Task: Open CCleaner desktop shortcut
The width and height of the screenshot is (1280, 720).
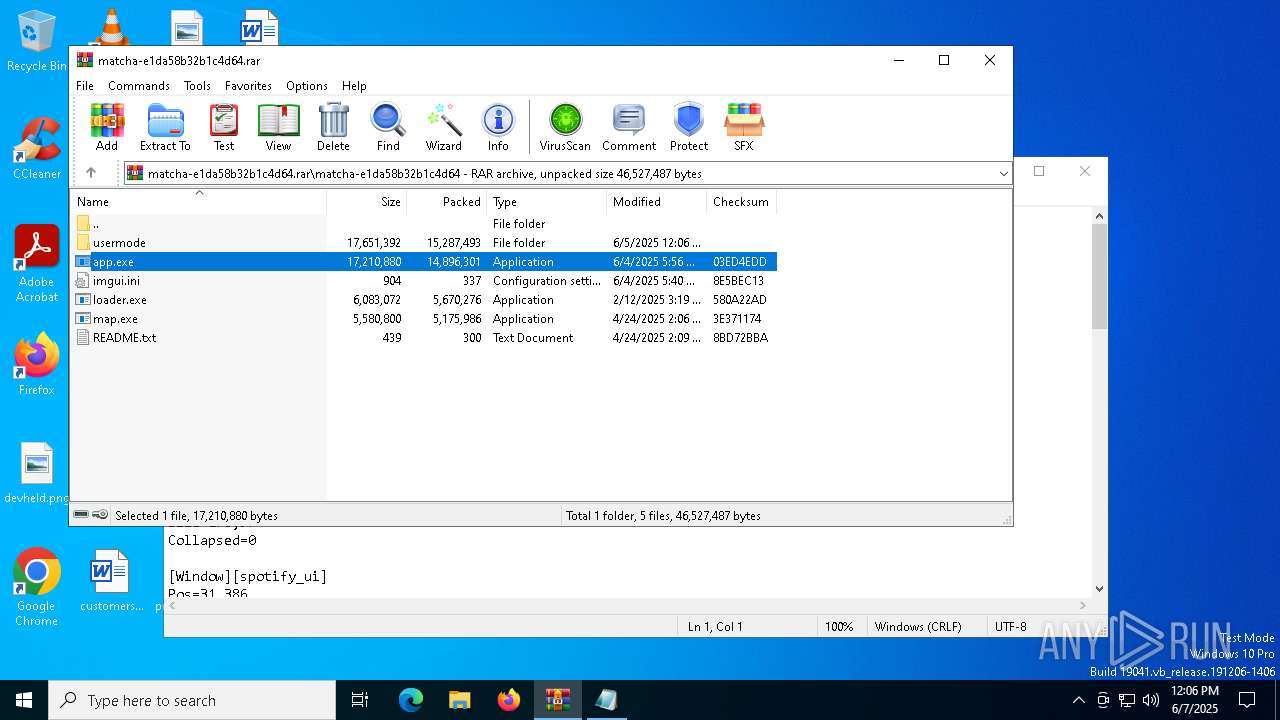Action: pyautogui.click(x=37, y=149)
